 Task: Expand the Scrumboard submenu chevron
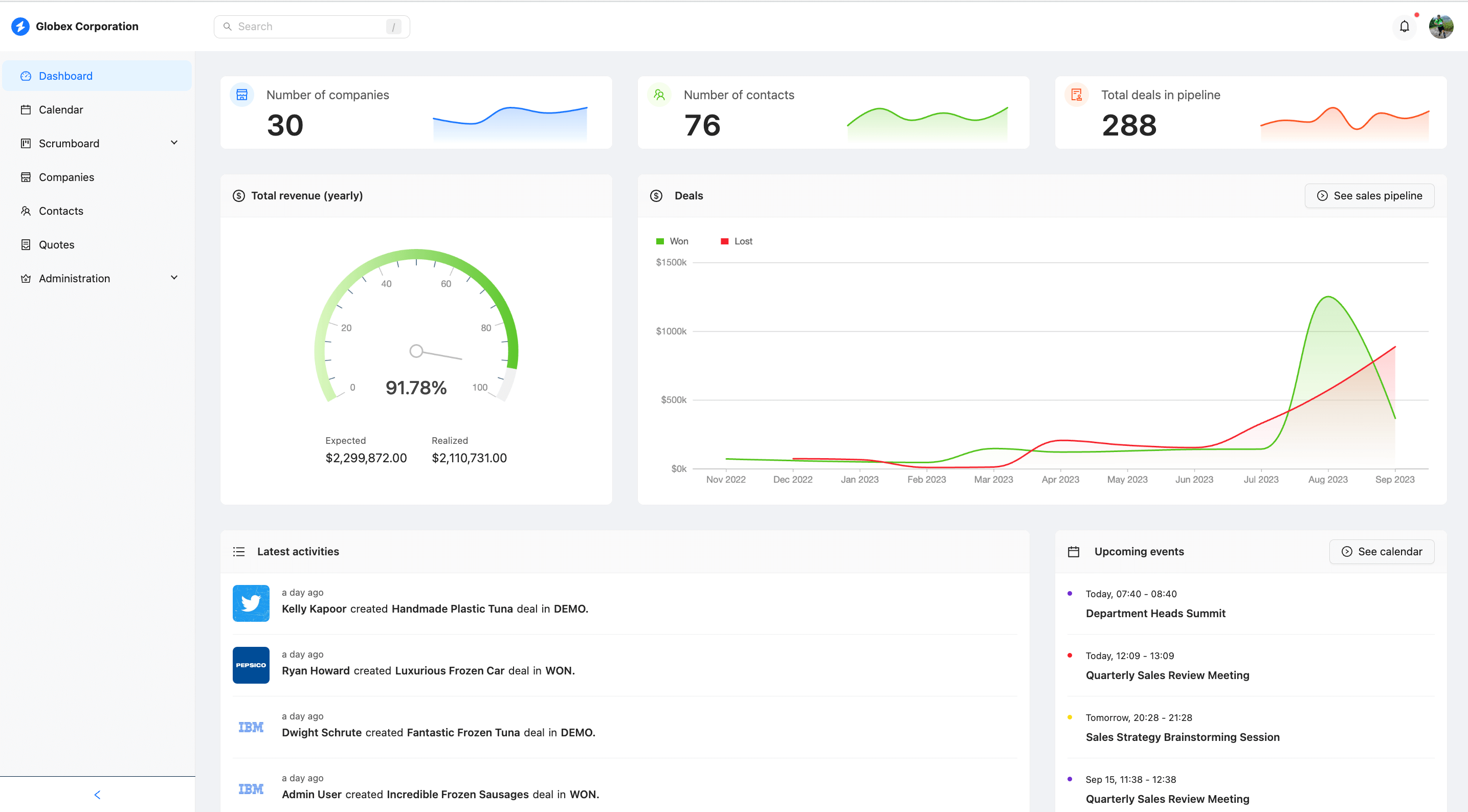[x=174, y=143]
